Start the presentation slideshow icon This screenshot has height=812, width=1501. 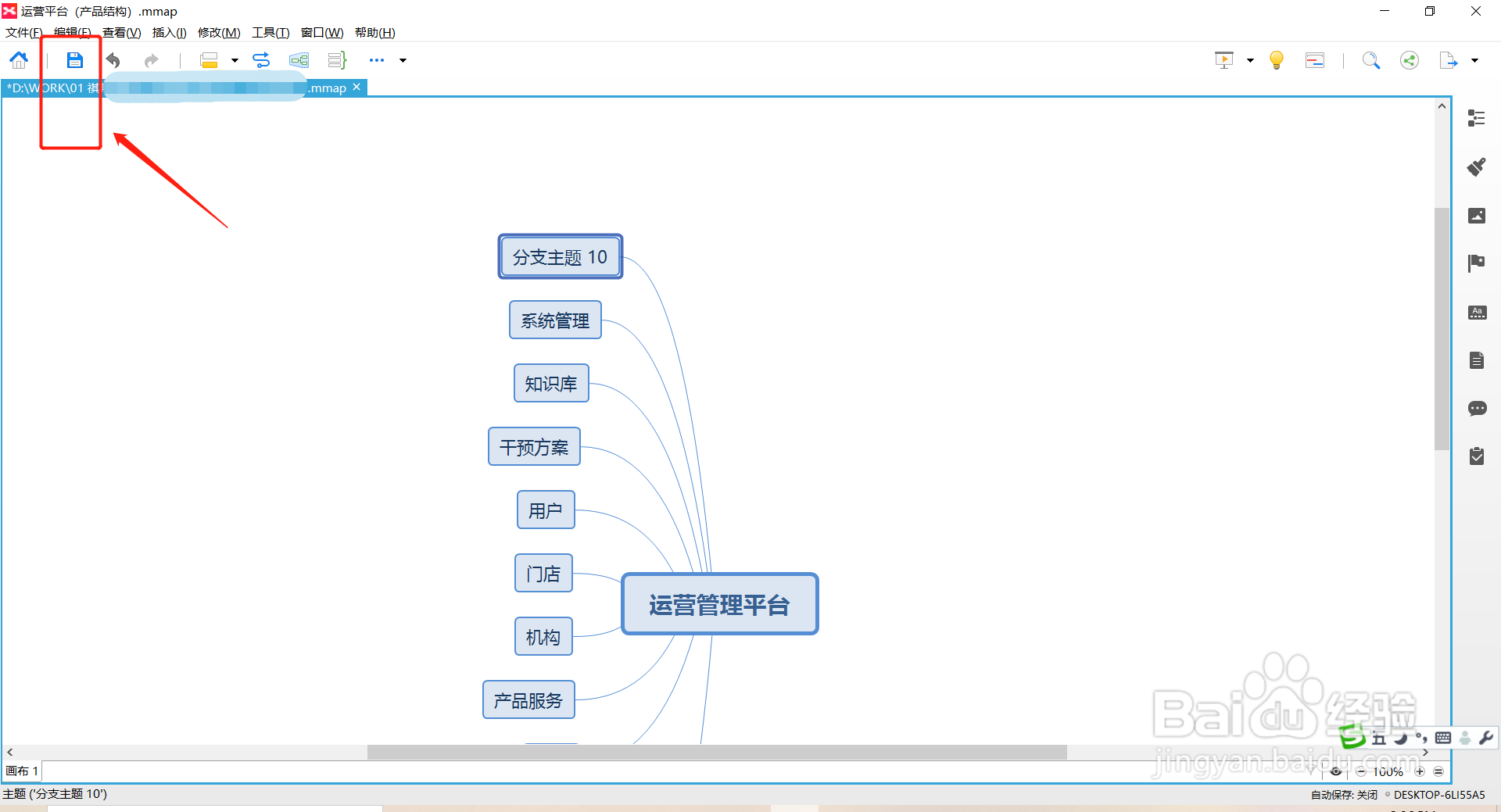(1224, 60)
